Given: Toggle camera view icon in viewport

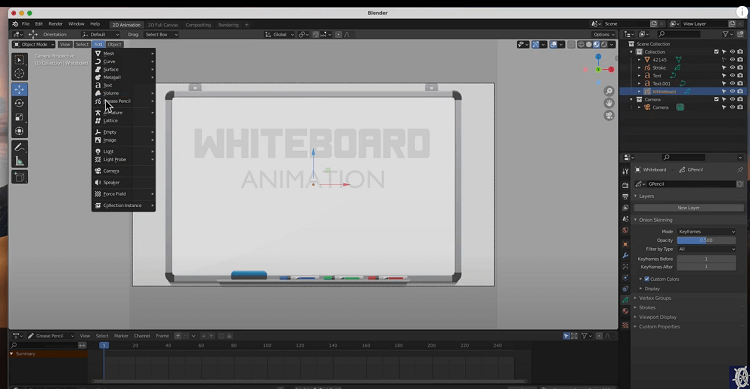Looking at the screenshot, I should pyautogui.click(x=609, y=116).
